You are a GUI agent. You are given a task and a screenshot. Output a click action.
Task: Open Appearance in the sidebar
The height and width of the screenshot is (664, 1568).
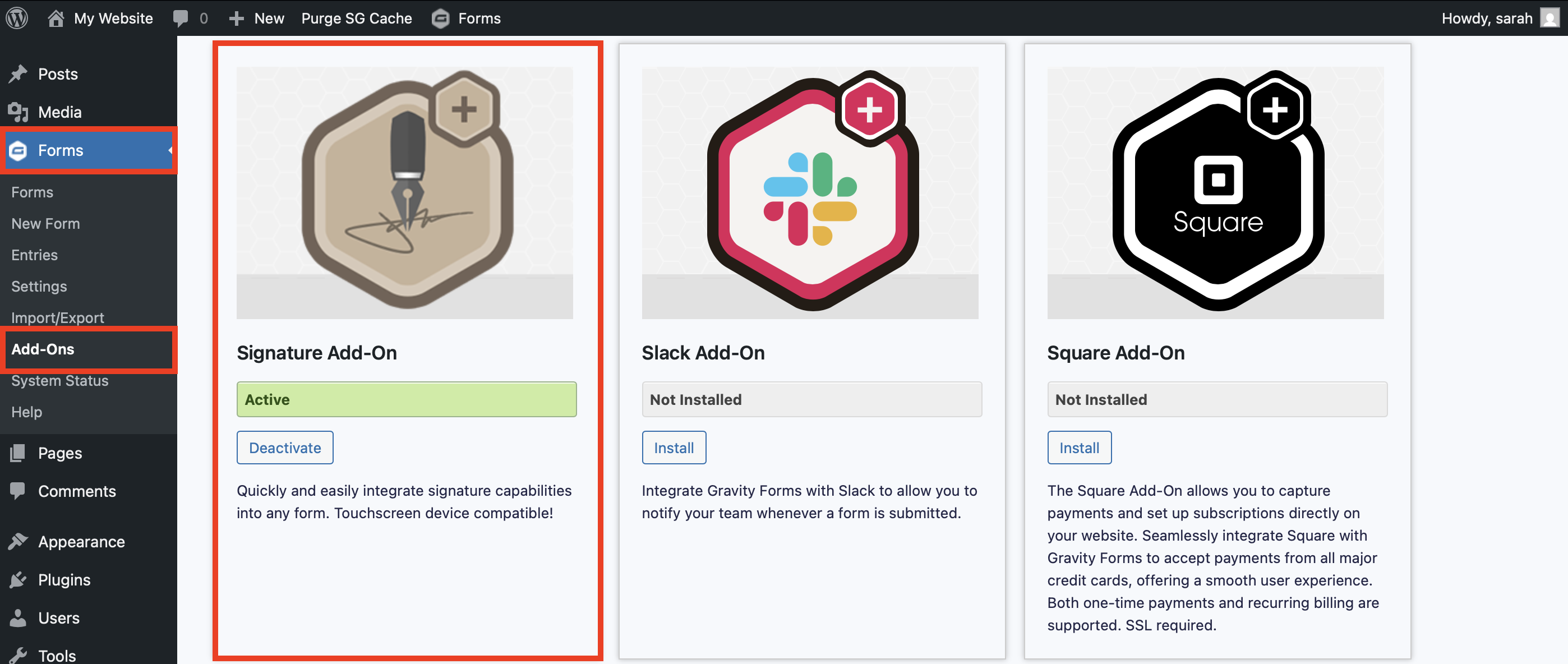pyautogui.click(x=81, y=541)
